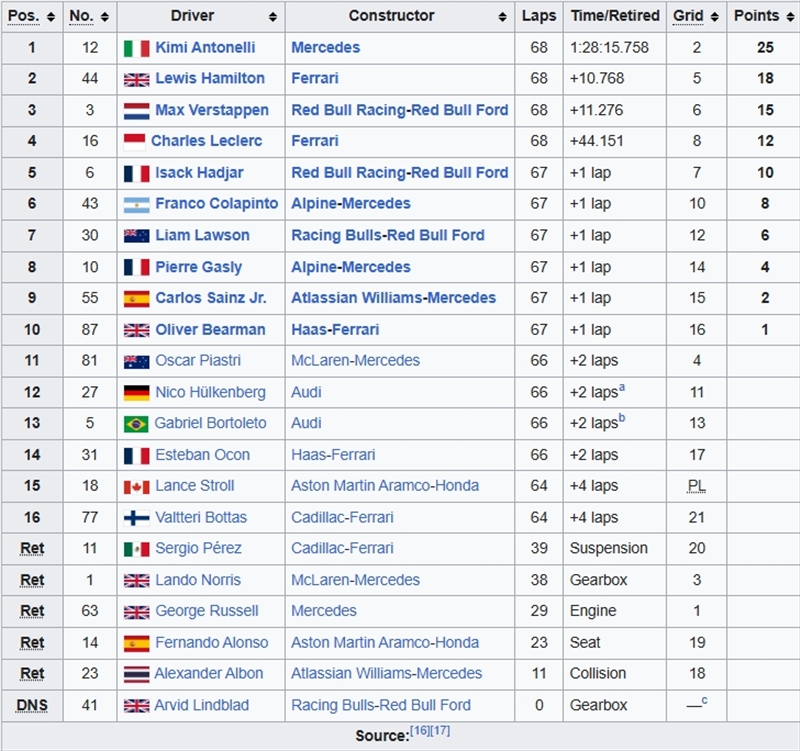Click the Italian flag beside Kimi Antonelli

(137, 48)
